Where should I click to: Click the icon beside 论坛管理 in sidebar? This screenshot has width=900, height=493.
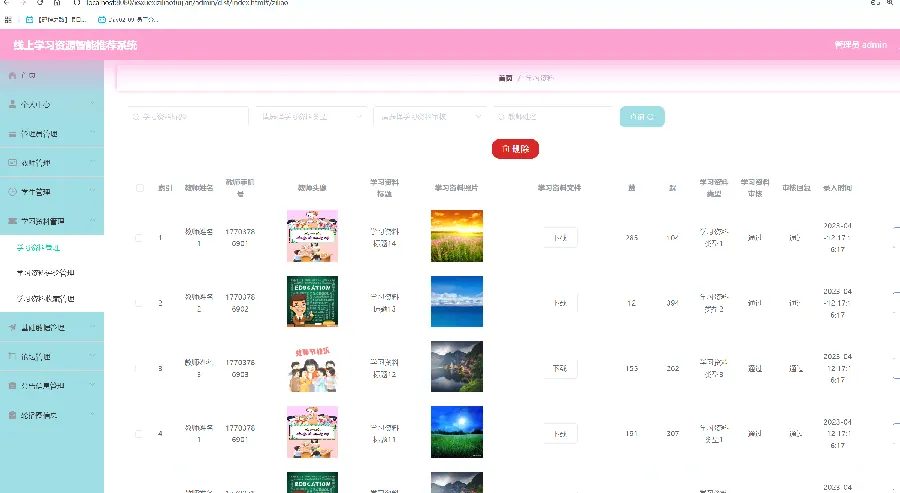(x=13, y=356)
